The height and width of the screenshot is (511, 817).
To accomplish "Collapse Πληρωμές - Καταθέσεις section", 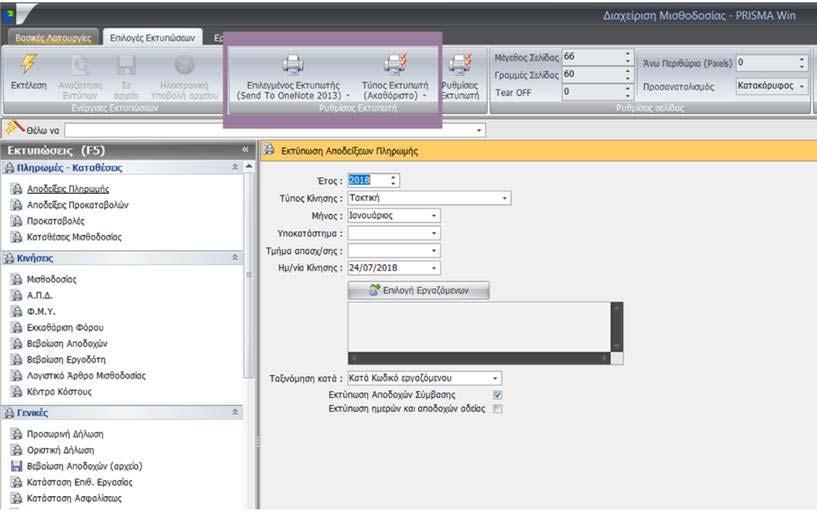I will pos(235,167).
